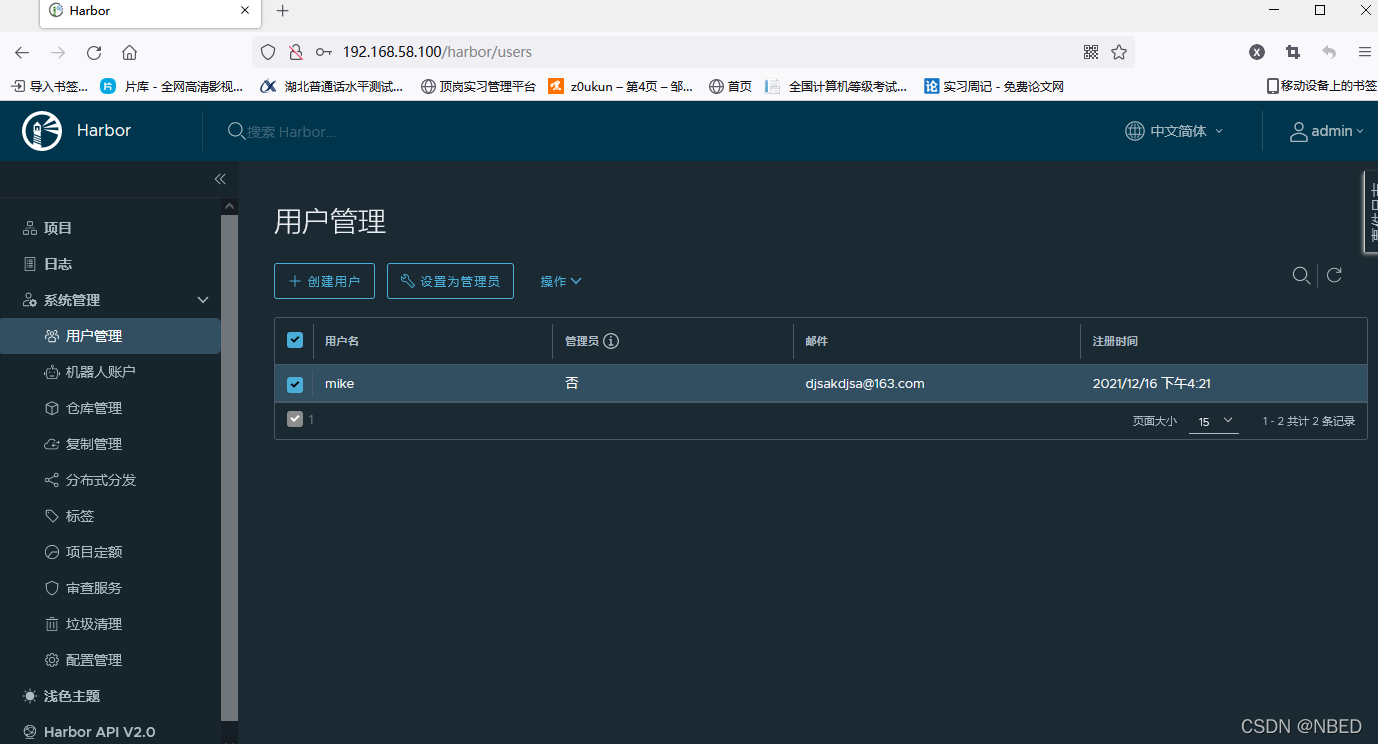This screenshot has width=1378, height=744.
Task: Sort by 用户名 column header
Action: pos(342,341)
